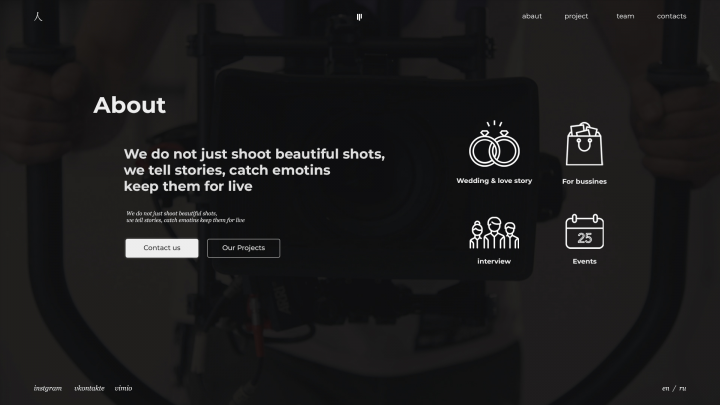Open the vkontakte footer link

click(89, 388)
